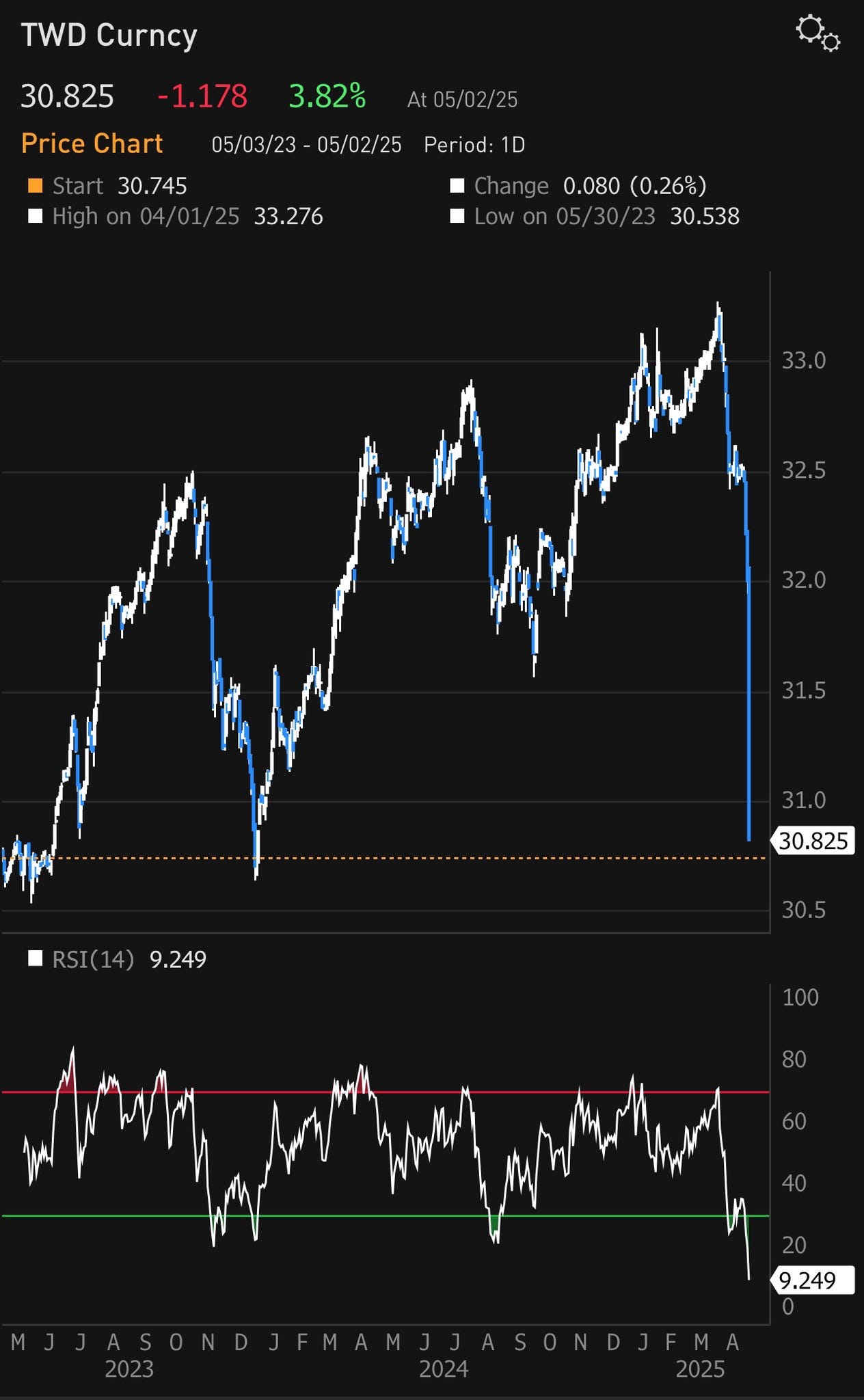Click the 30.5 price axis label

[x=804, y=911]
